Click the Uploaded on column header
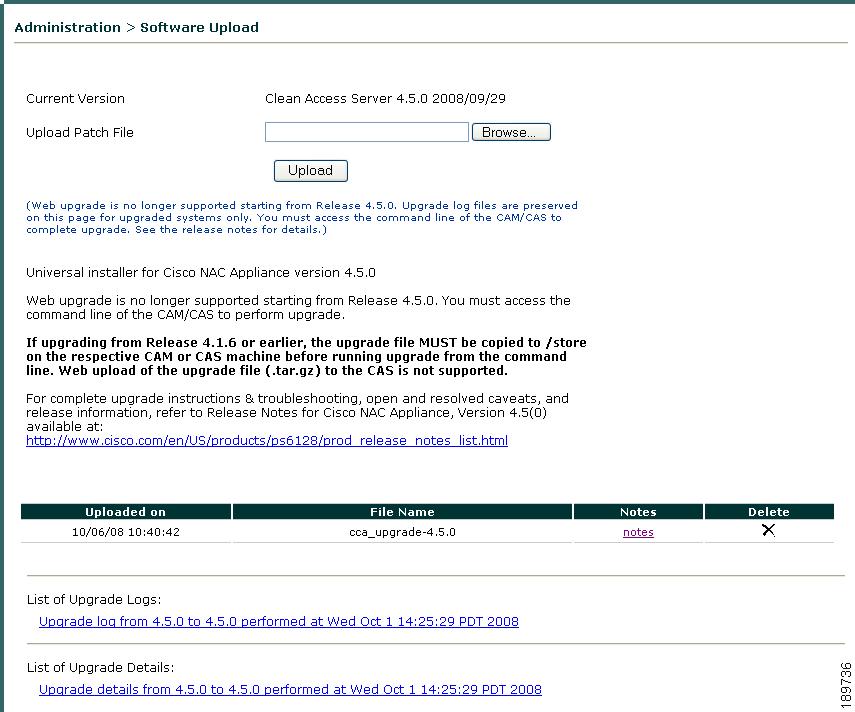 point(125,511)
